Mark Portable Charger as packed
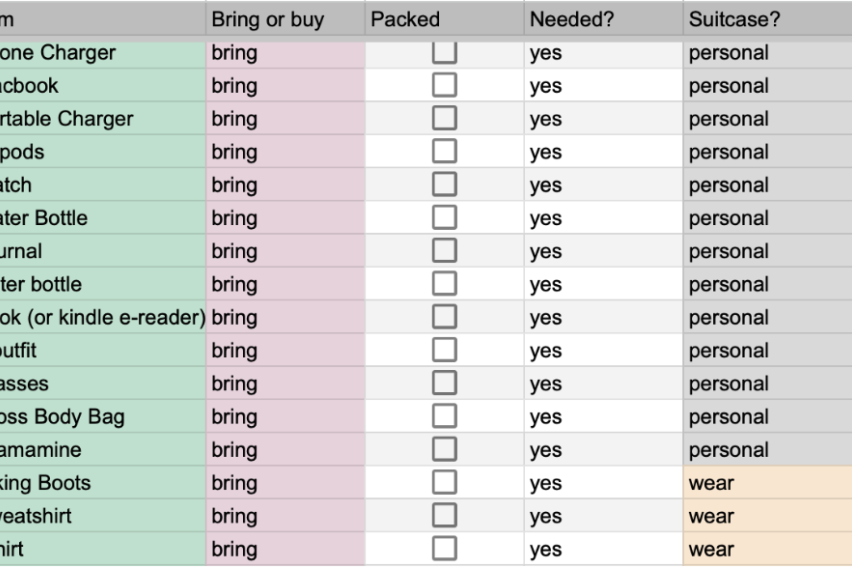 click(444, 119)
